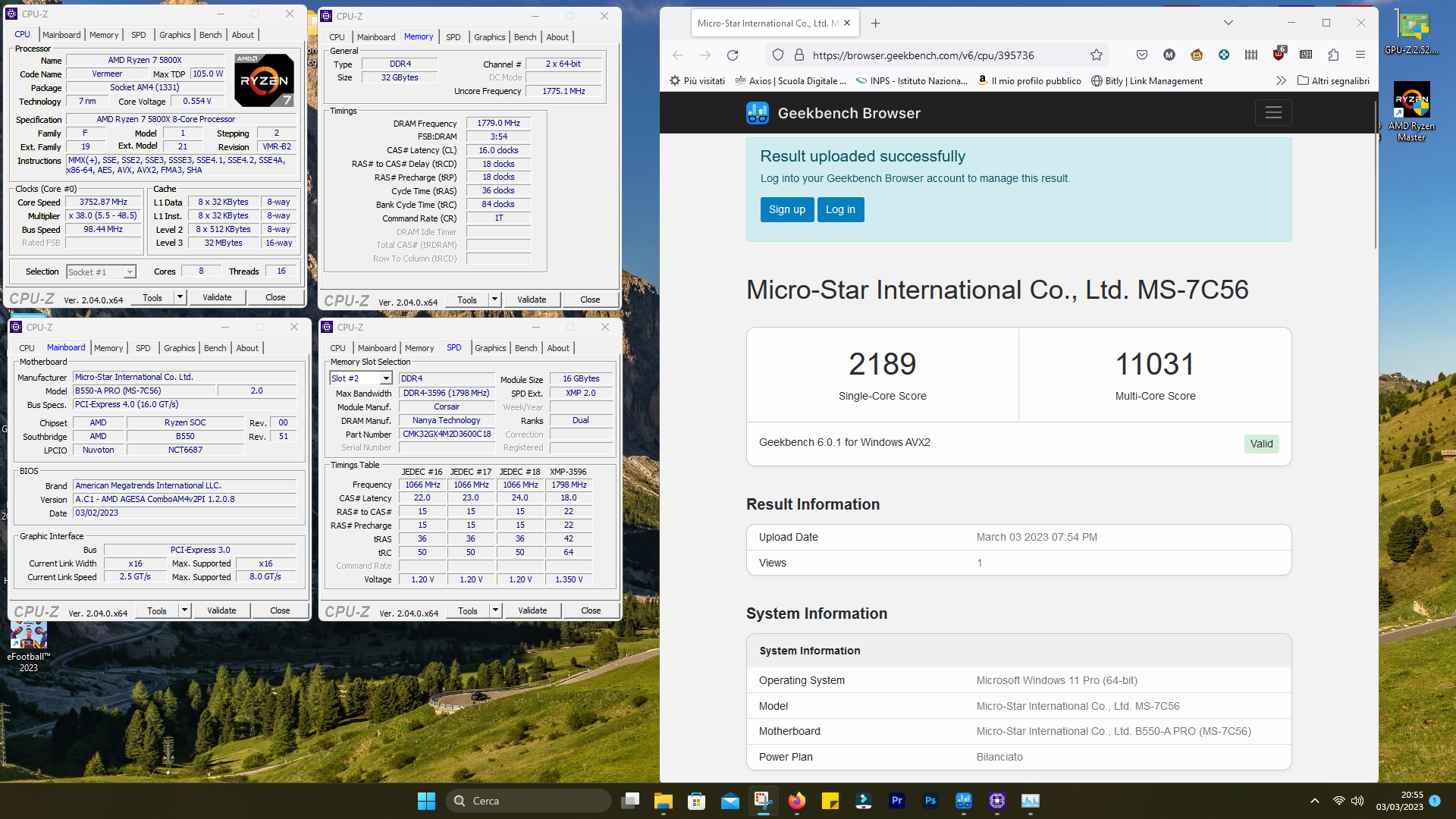Click the Log in button

point(840,209)
